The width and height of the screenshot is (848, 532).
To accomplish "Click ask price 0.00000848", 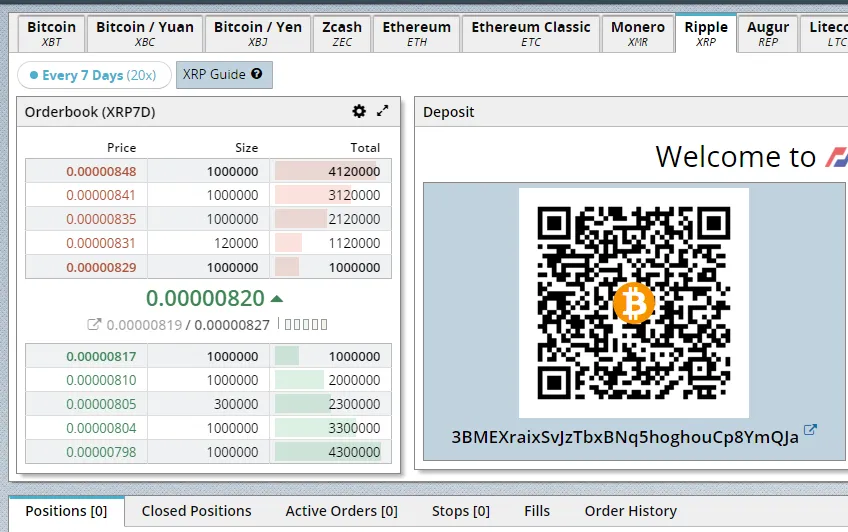I will (101, 171).
